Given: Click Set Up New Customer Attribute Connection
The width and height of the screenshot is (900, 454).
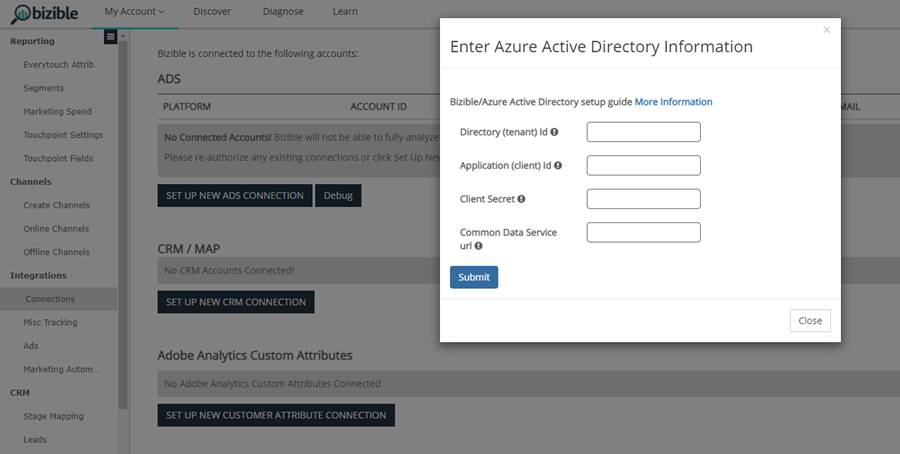Looking at the screenshot, I should tap(276, 415).
